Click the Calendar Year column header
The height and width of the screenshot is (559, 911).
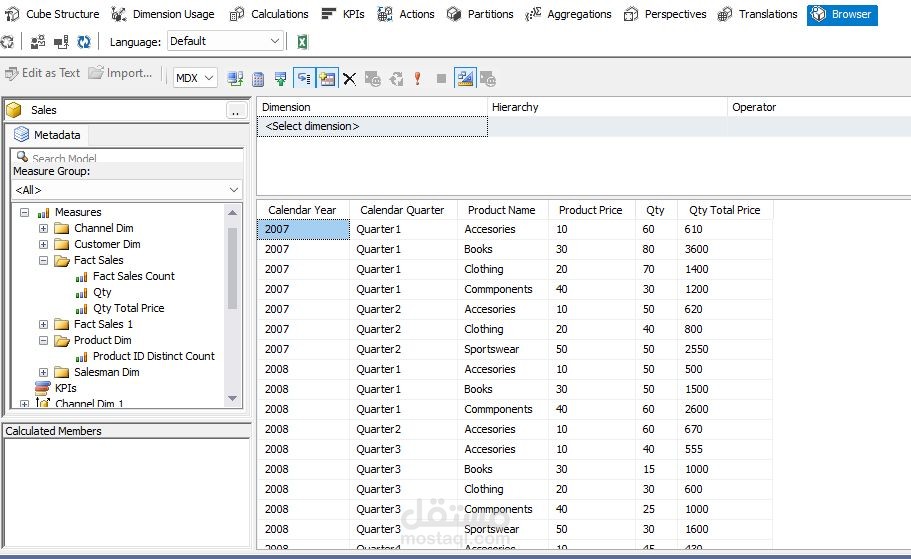pos(302,210)
